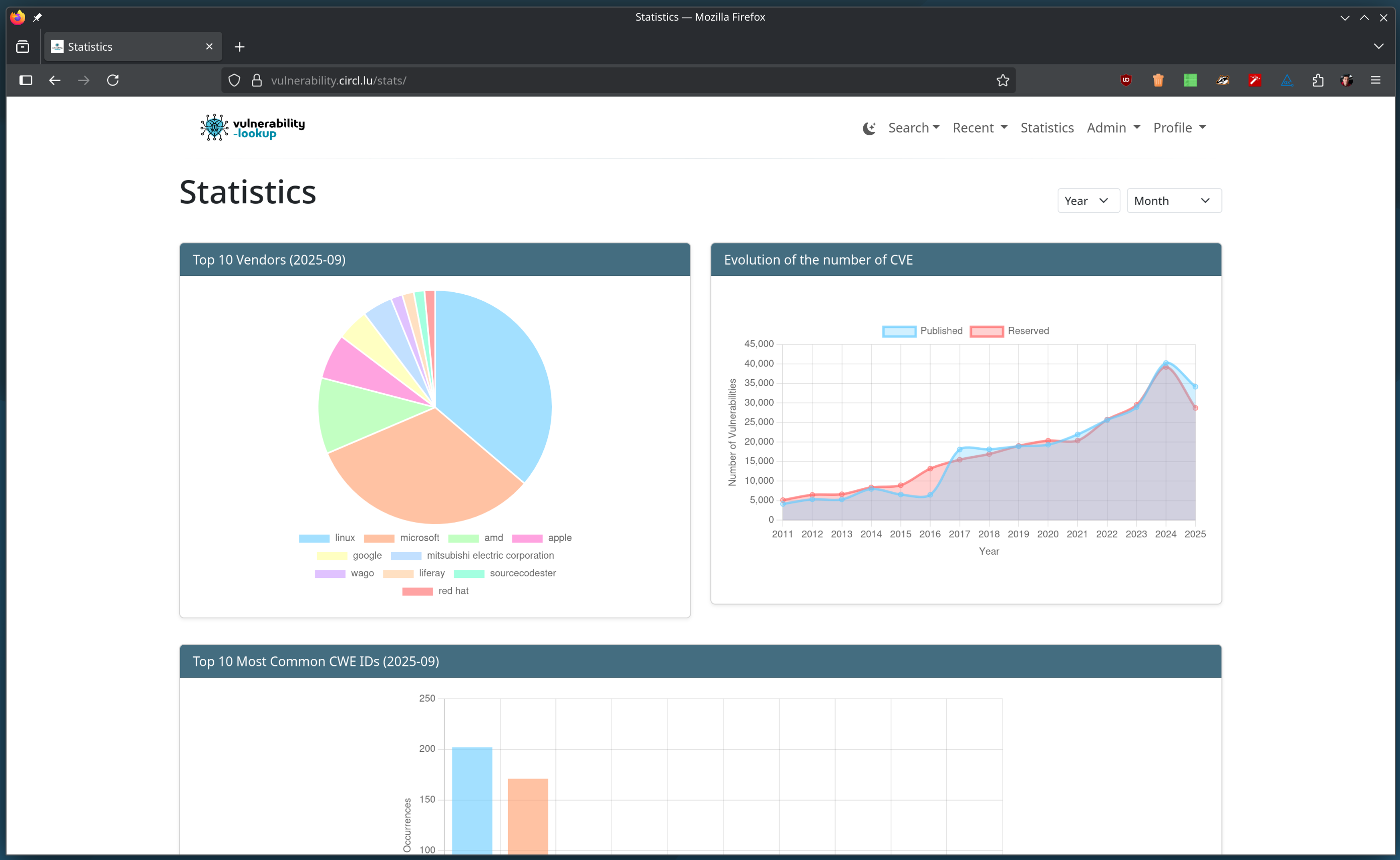Screen dimensions: 1400x860
Task: Toggle dark mode with the moon icon
Action: [869, 128]
